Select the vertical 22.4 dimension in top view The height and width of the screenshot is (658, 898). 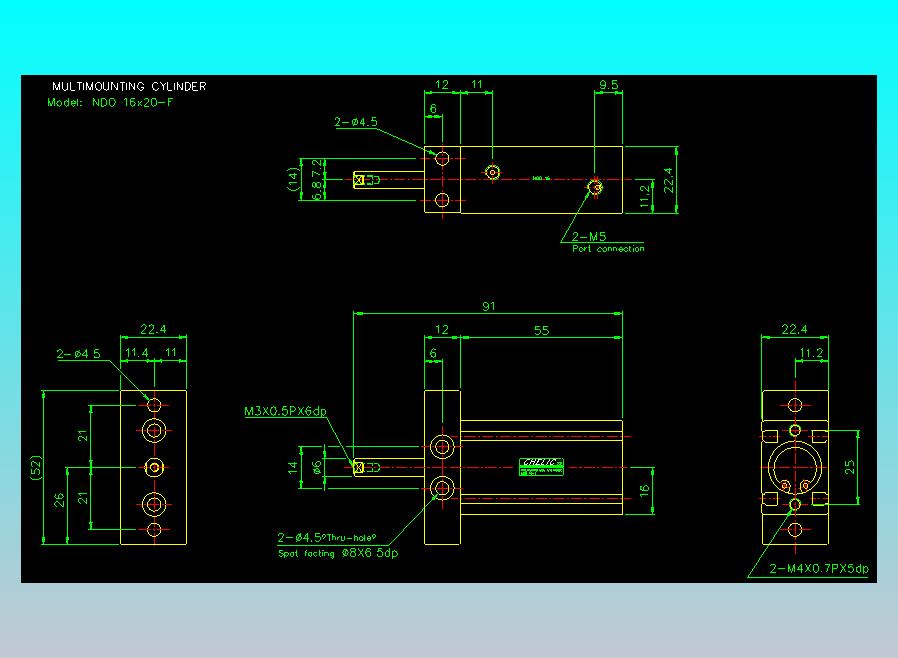click(x=668, y=179)
